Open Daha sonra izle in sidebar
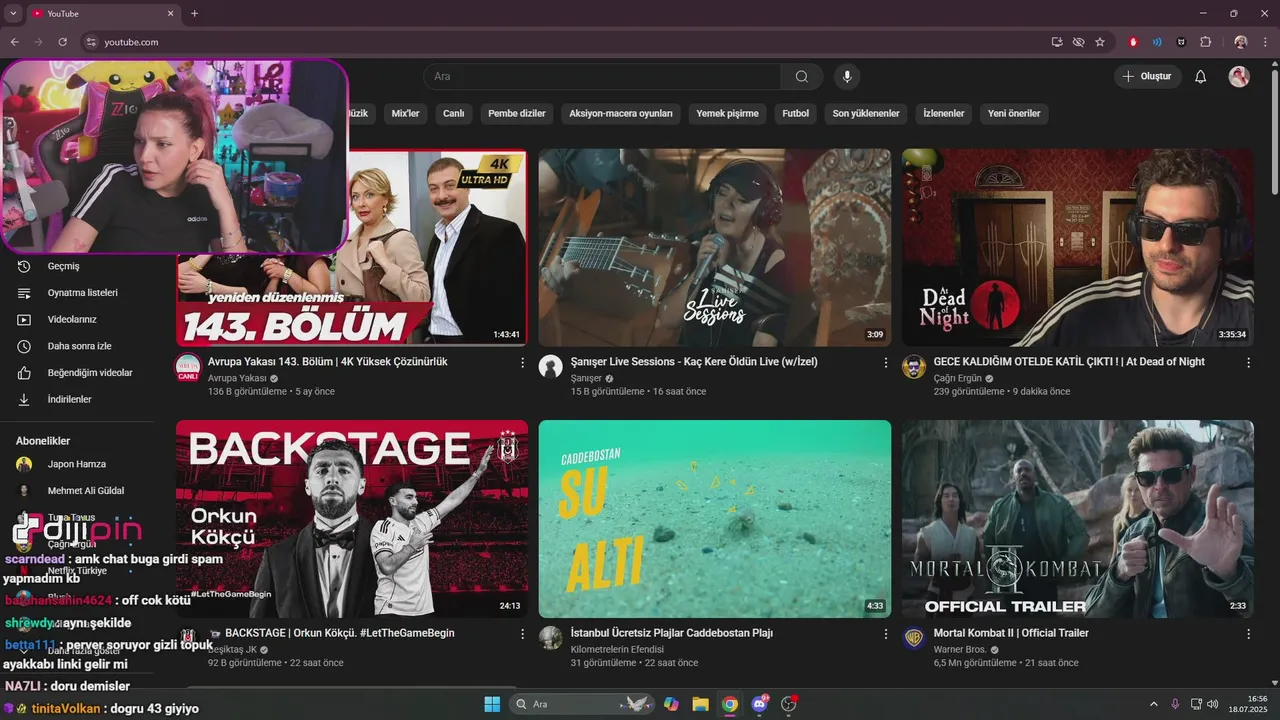 point(80,346)
